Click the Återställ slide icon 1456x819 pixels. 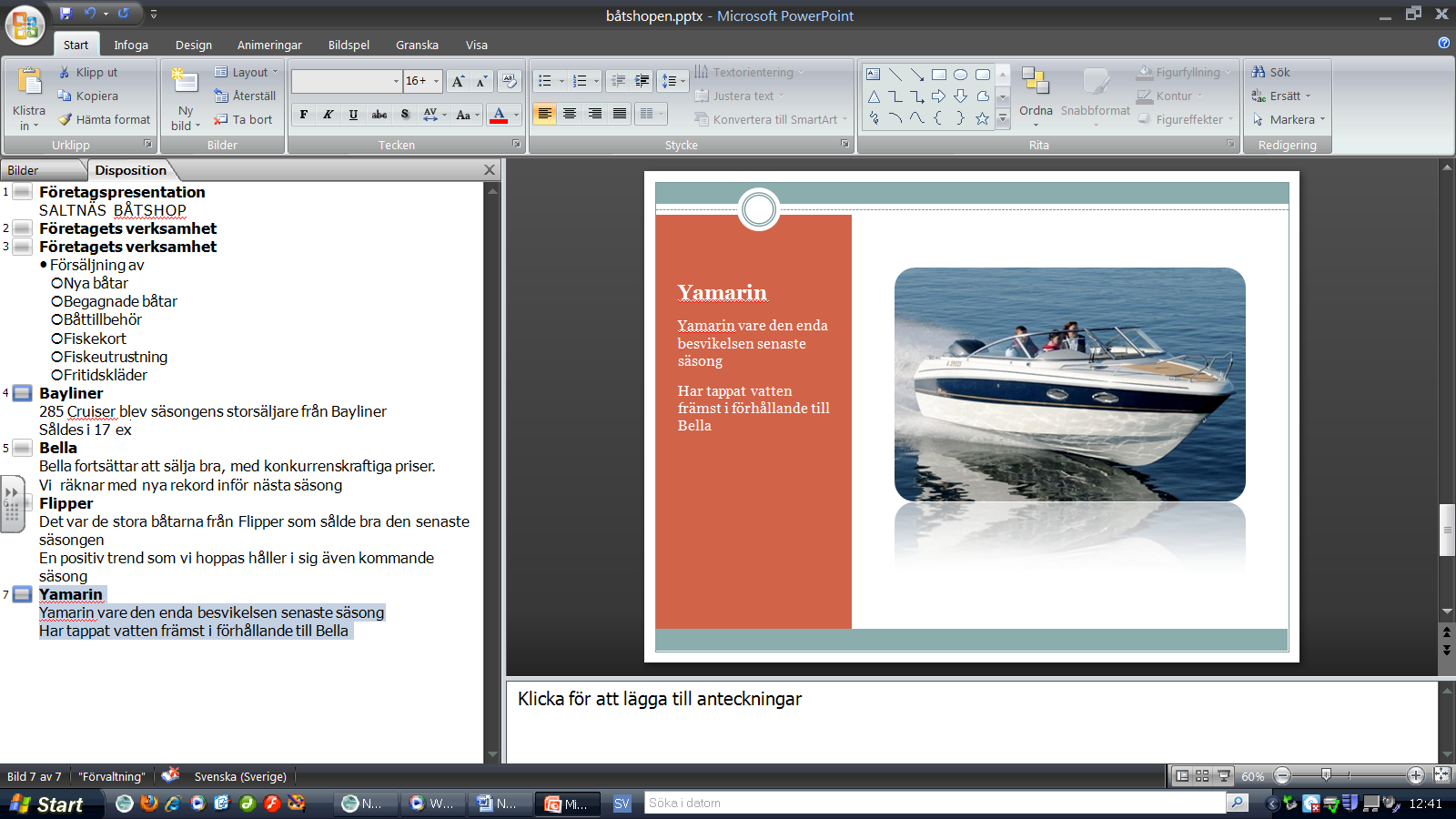coord(221,96)
